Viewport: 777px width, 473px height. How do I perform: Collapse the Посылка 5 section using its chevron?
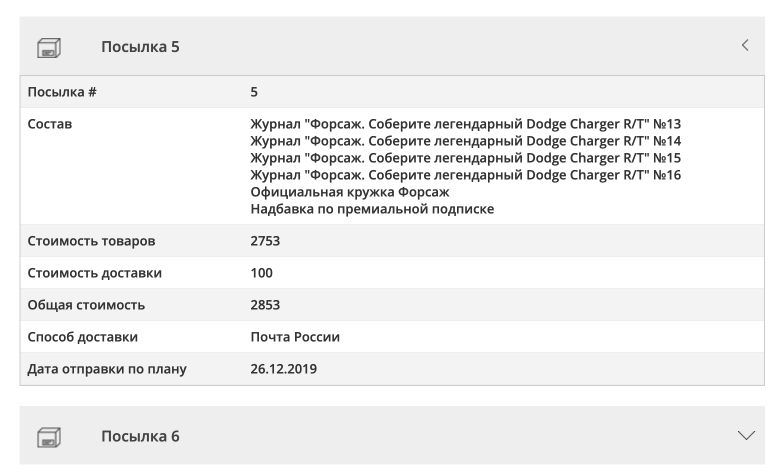click(745, 46)
